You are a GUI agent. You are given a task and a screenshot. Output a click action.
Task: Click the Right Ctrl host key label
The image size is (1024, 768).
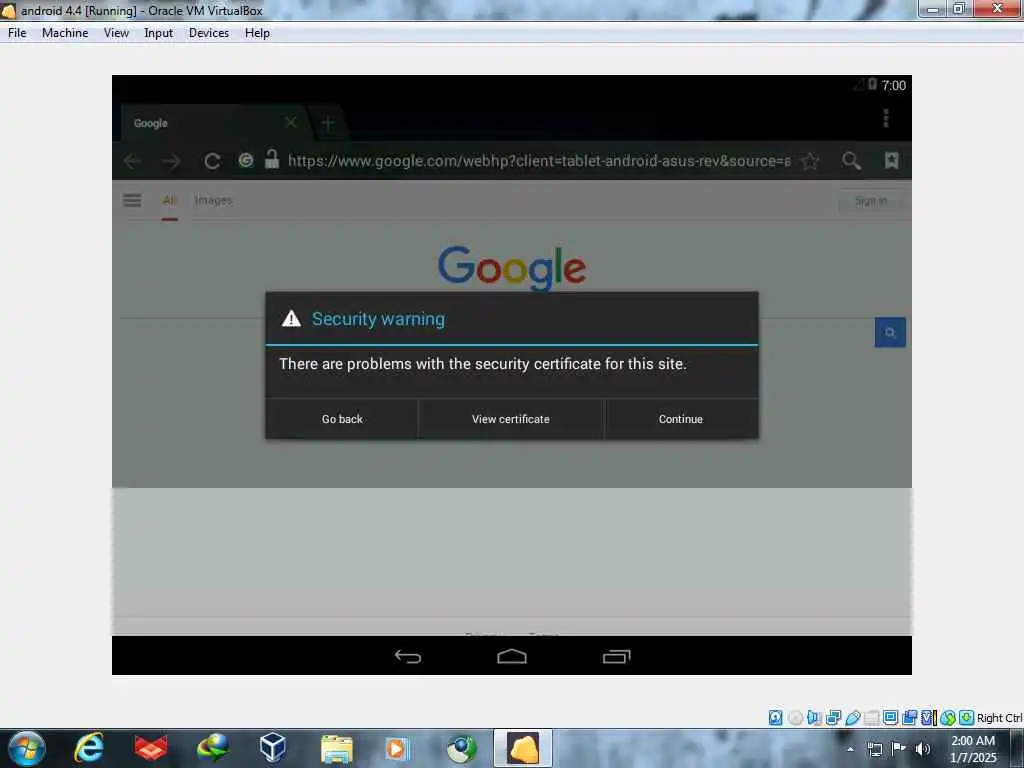[x=999, y=718]
